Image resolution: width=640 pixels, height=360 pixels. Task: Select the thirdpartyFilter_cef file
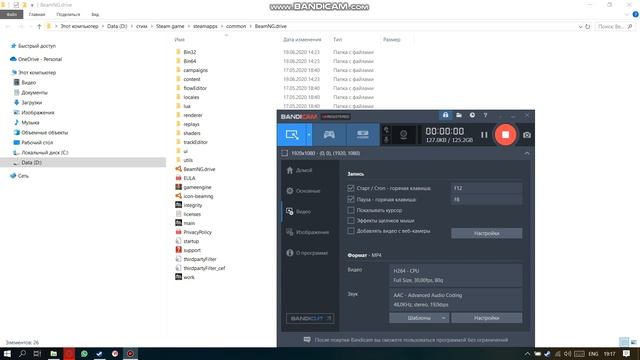click(204, 268)
